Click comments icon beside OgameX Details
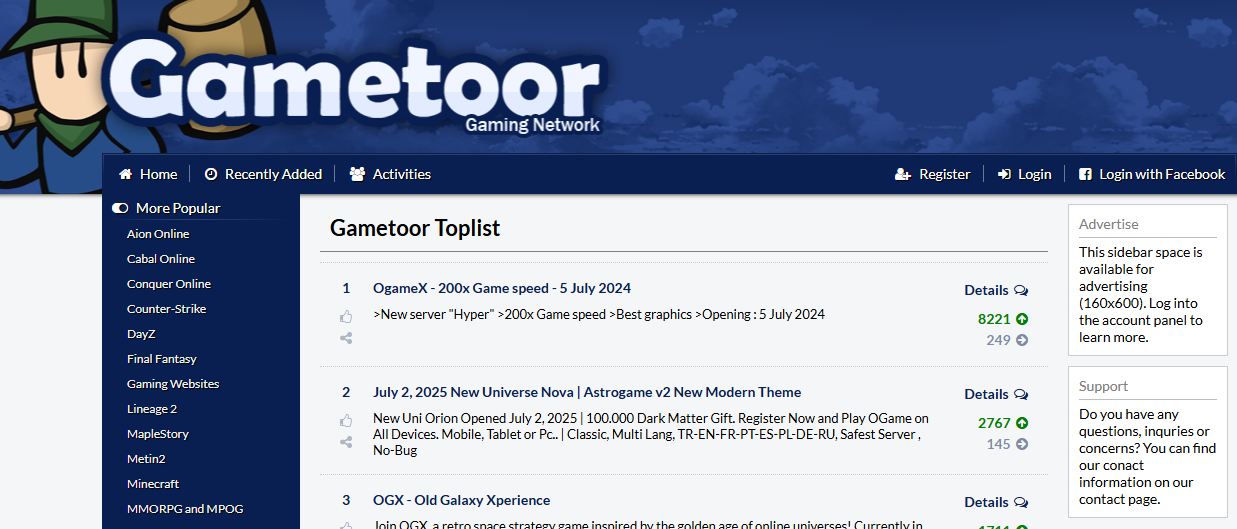Image resolution: width=1237 pixels, height=529 pixels. [x=1021, y=291]
